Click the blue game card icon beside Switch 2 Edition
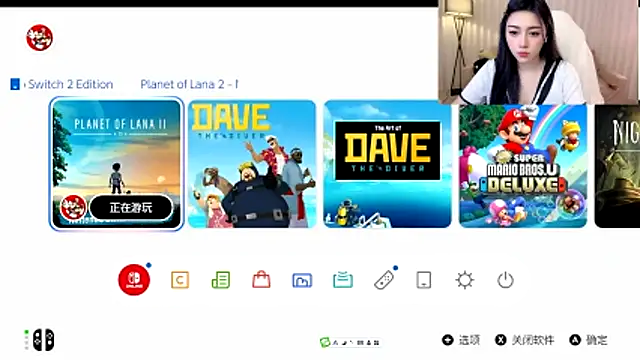Viewport: 640px width, 360px height. [15, 84]
